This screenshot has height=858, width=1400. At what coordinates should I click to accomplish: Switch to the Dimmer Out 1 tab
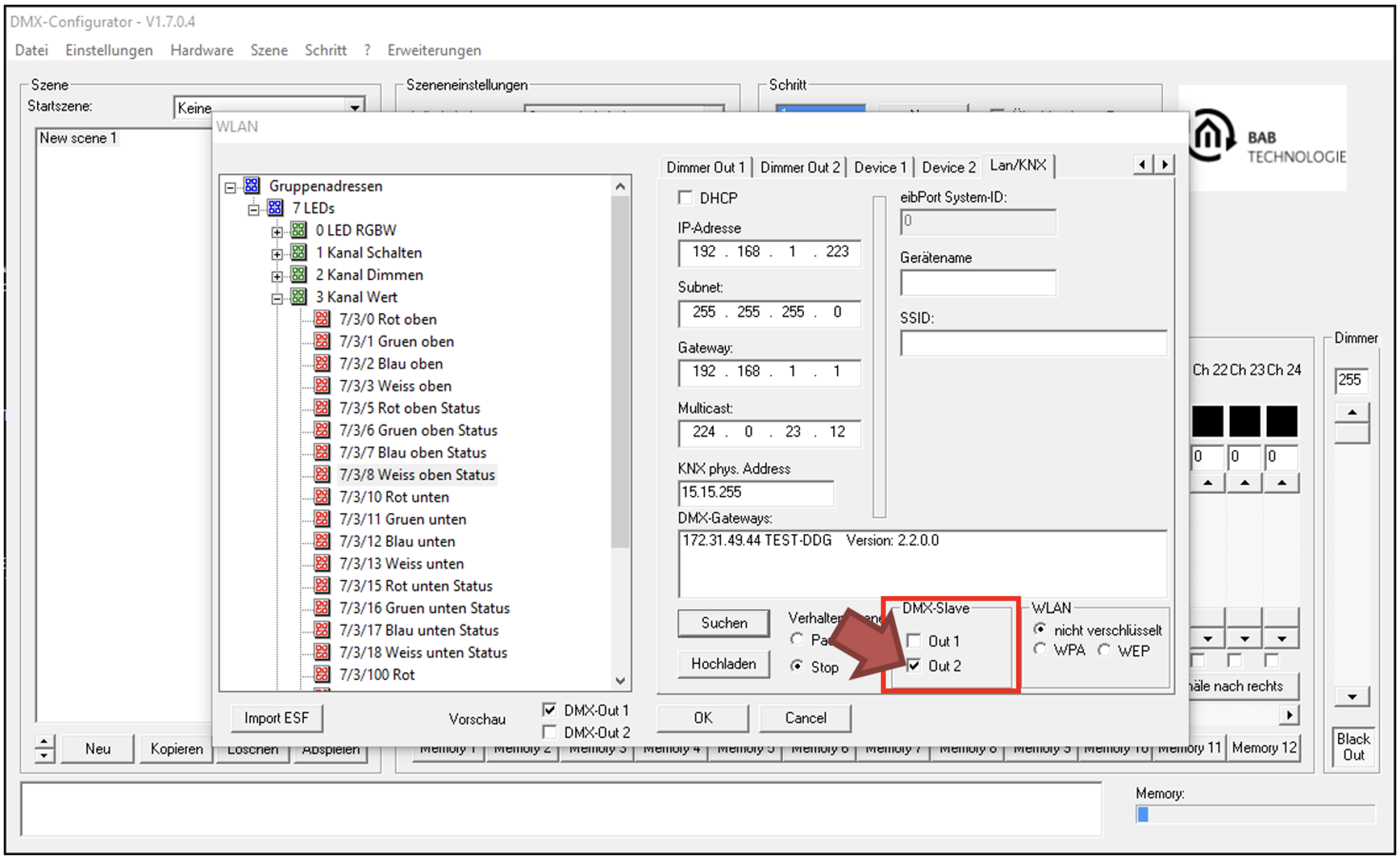[706, 167]
